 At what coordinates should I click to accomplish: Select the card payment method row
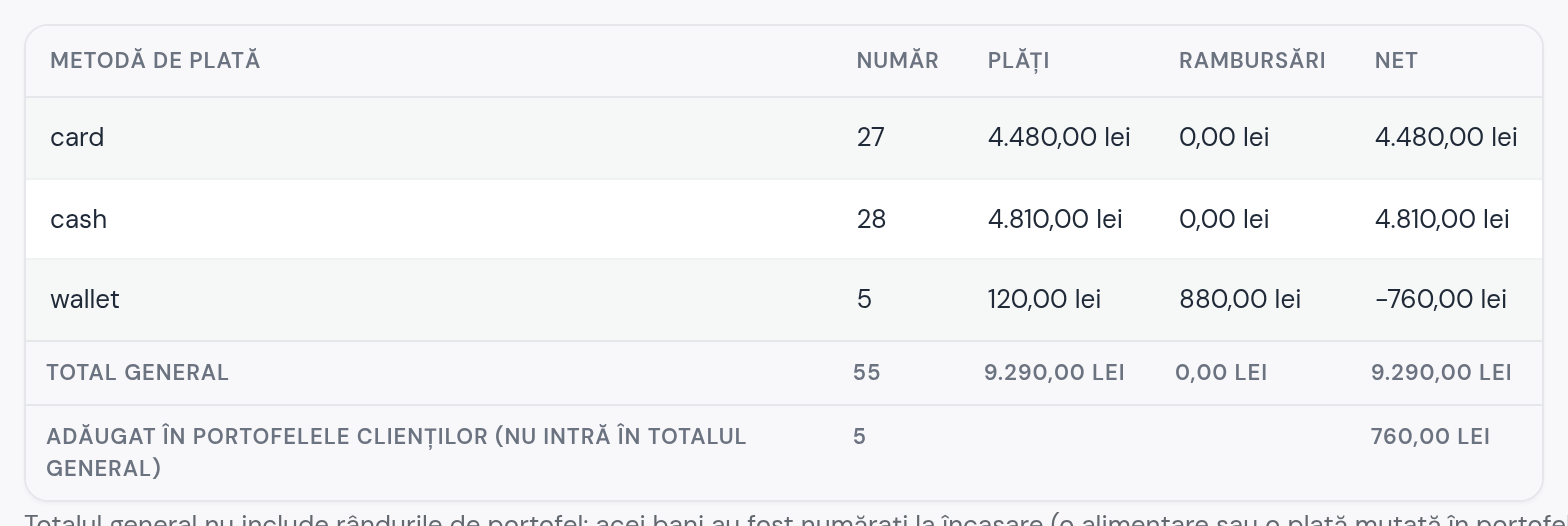pos(784,138)
